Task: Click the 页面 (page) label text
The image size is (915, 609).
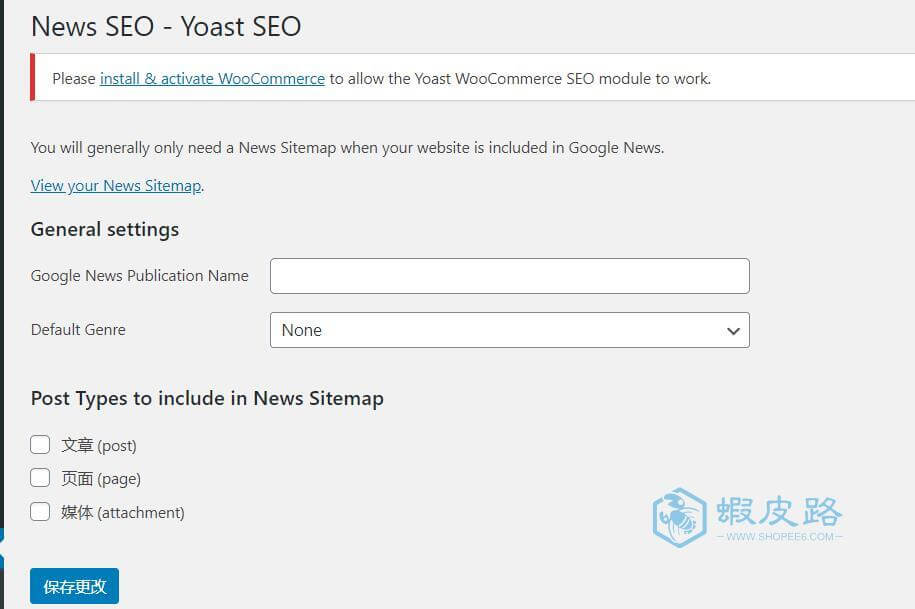Action: tap(101, 479)
